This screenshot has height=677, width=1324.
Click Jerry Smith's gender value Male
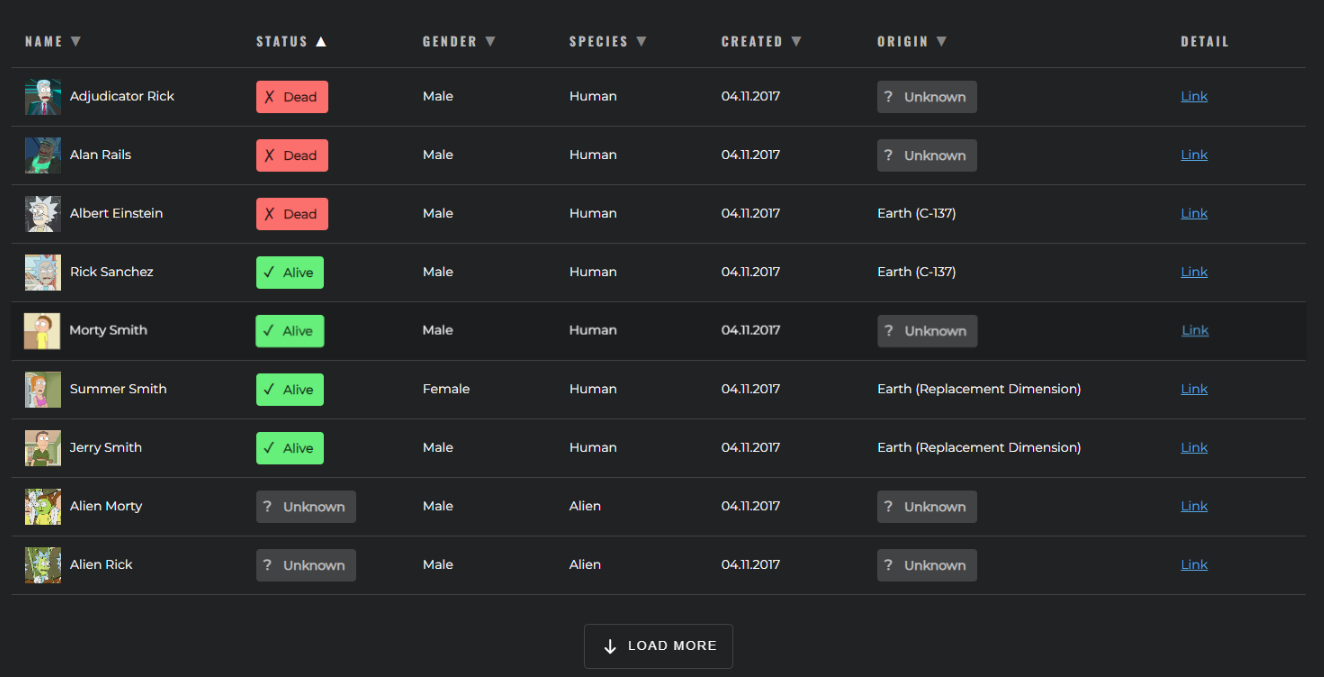[x=438, y=447]
